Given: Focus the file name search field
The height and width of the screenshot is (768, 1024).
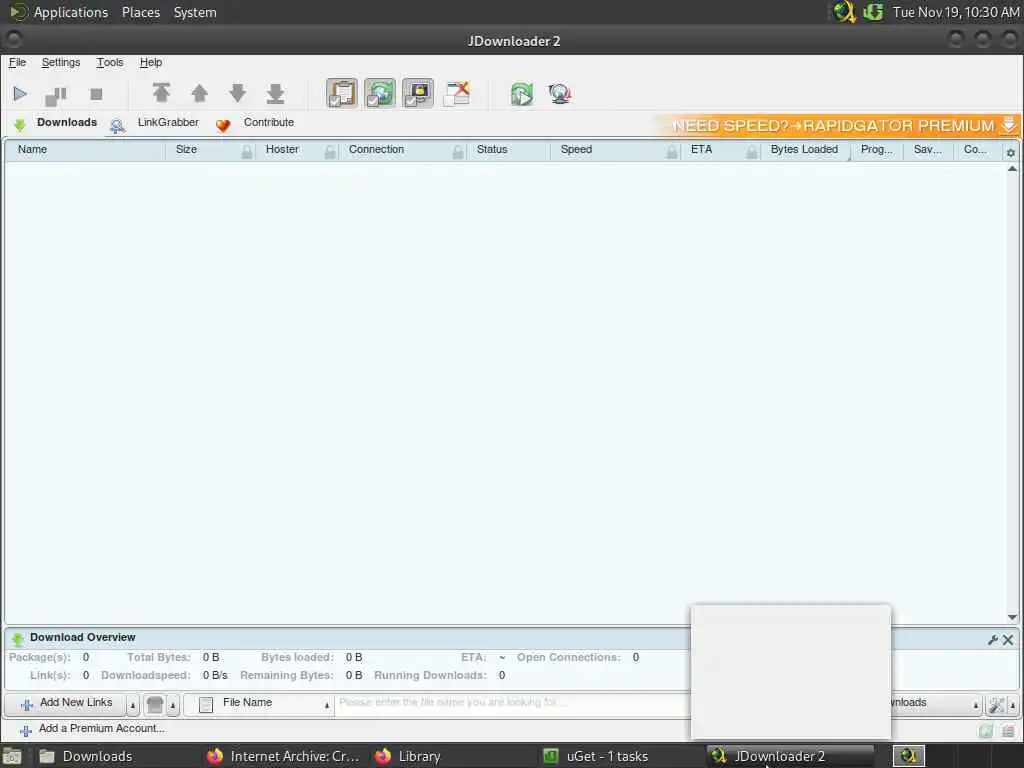Looking at the screenshot, I should point(513,703).
